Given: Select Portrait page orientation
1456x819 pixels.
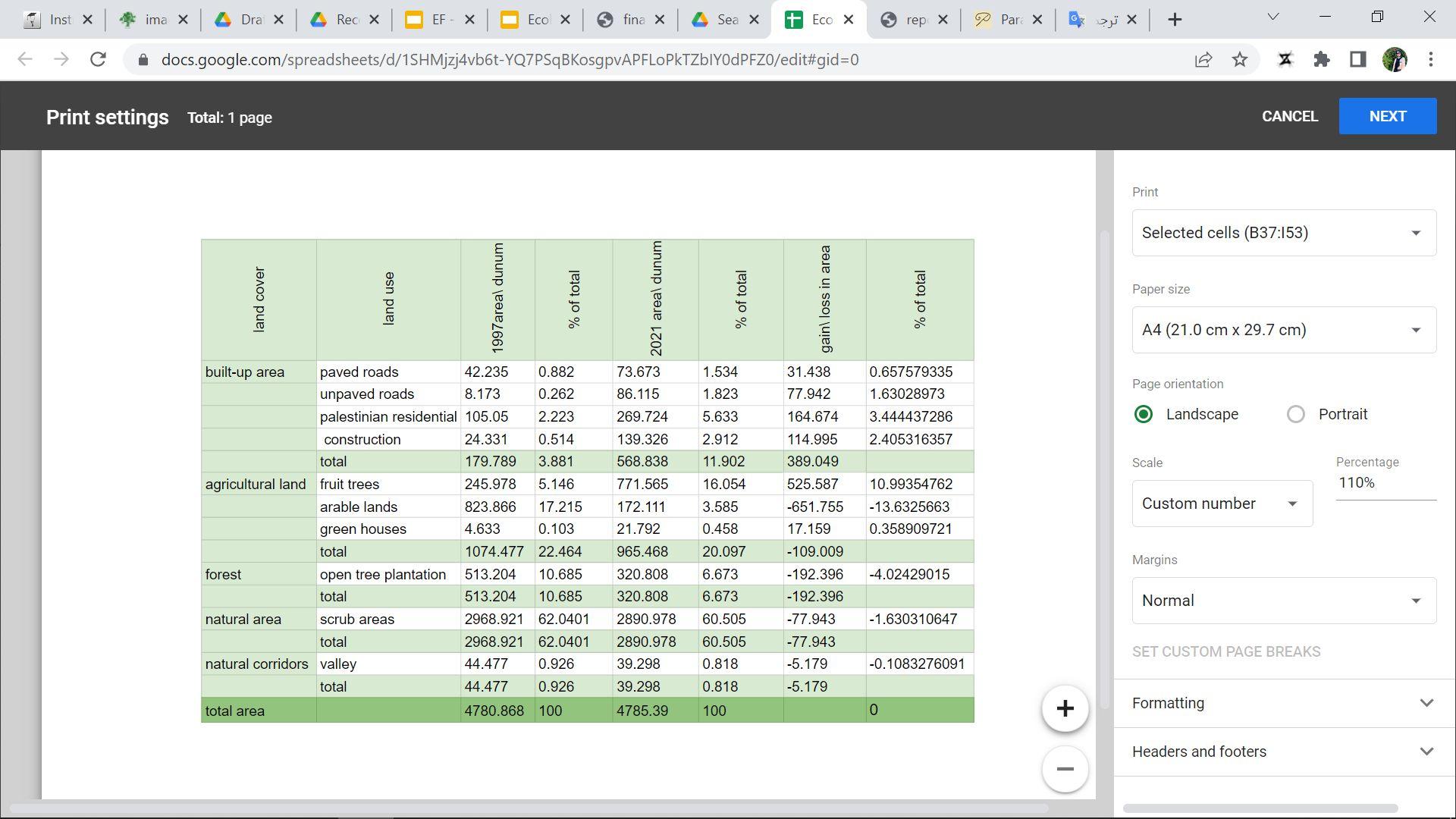Looking at the screenshot, I should (1296, 415).
